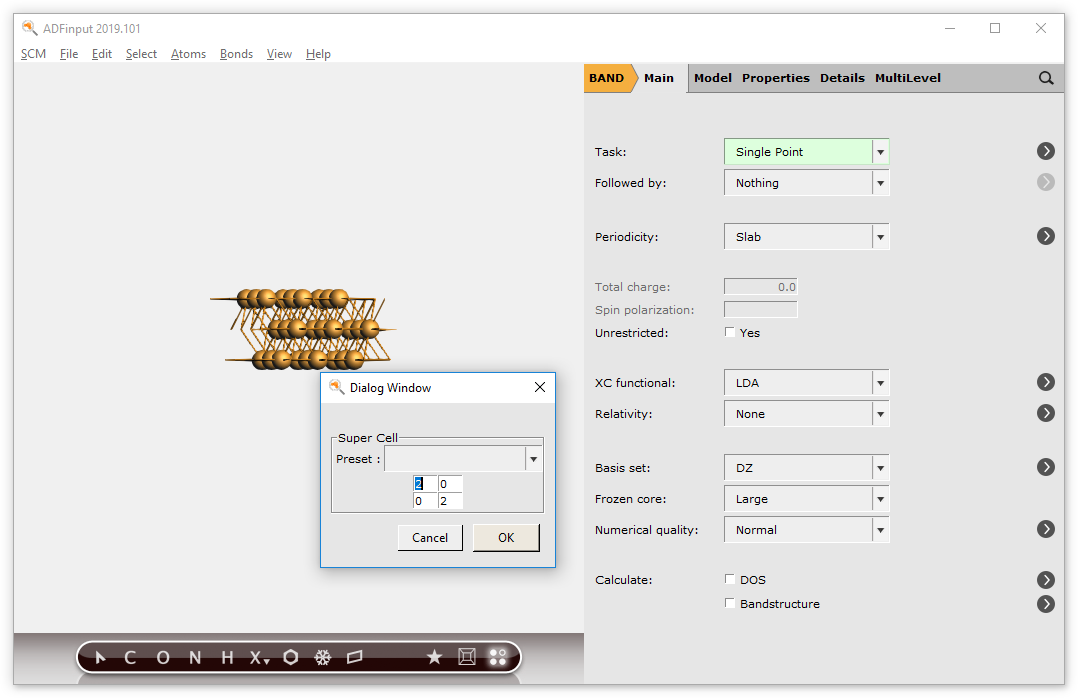Select the pointer/selection tool in toolbar
1078x698 pixels.
[x=99, y=657]
